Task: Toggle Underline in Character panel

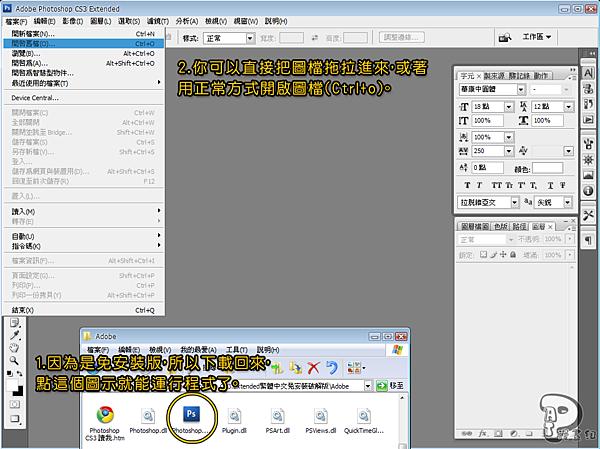Action: pos(550,185)
